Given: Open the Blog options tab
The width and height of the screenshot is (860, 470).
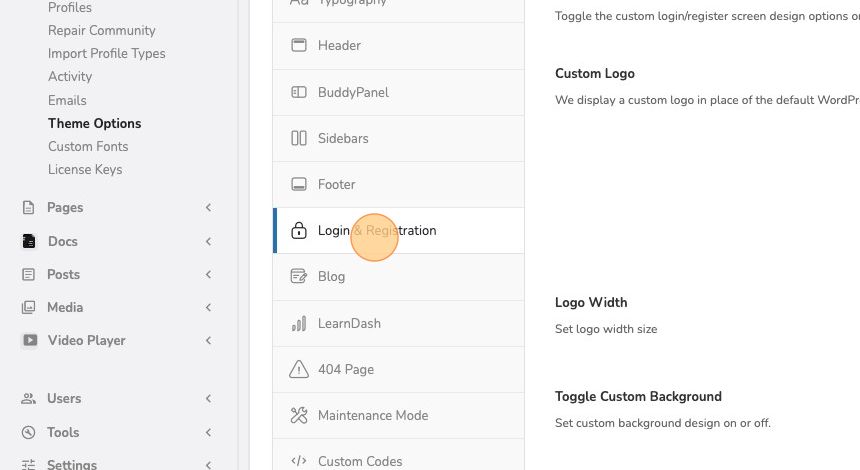Looking at the screenshot, I should (x=398, y=276).
